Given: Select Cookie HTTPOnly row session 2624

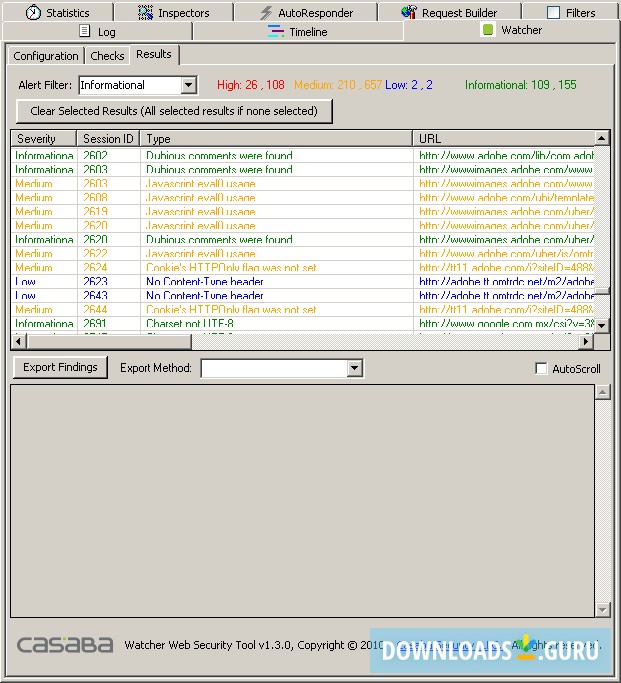Looking at the screenshot, I should tap(303, 267).
